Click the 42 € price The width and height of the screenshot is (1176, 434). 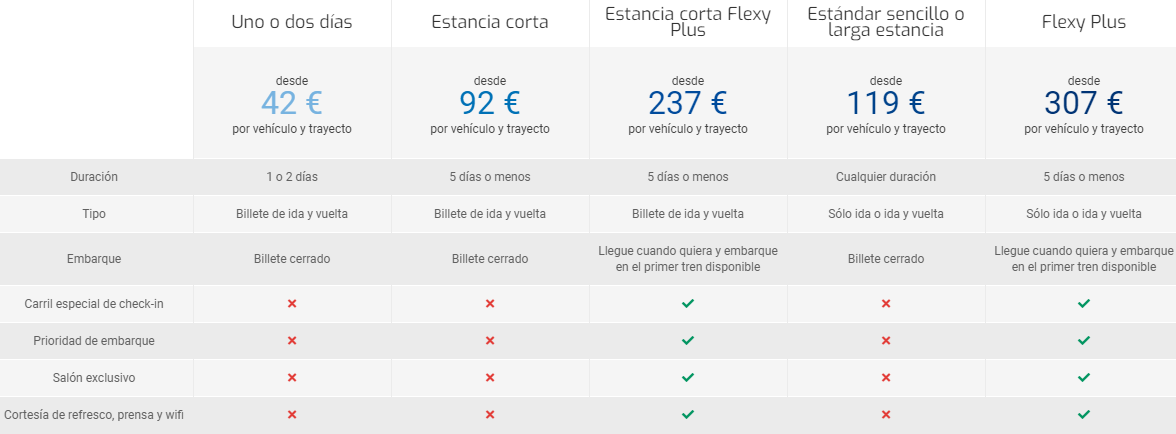[292, 103]
